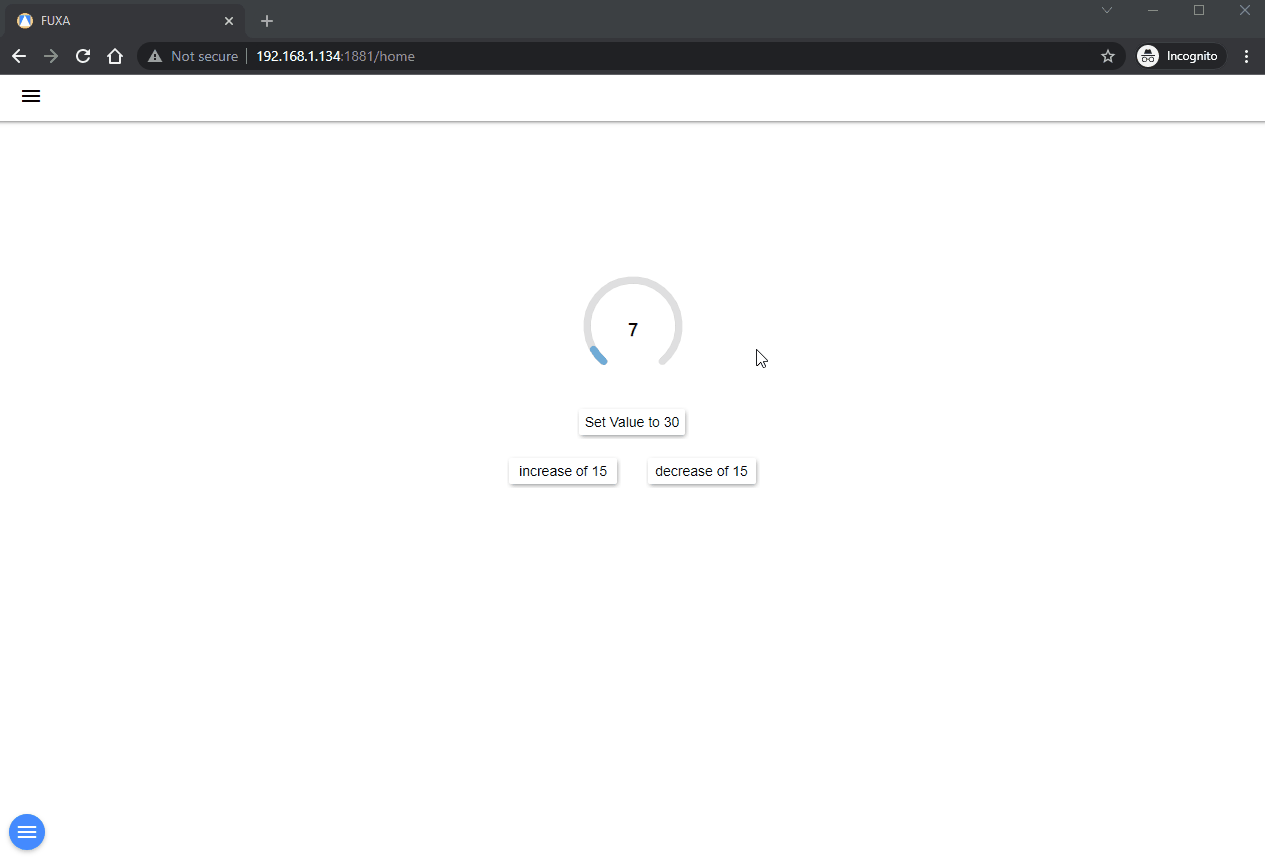Open a new browser tab
Image resolution: width=1265 pixels, height=868 pixels.
(x=267, y=20)
